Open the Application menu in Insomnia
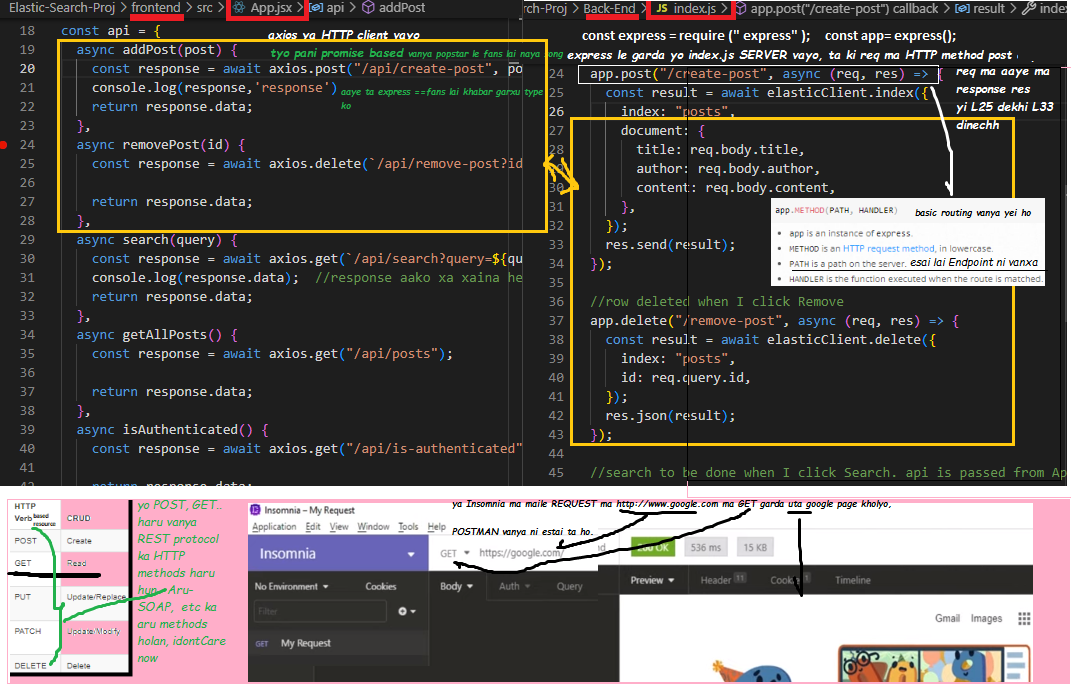The height and width of the screenshot is (684, 1071). point(274,527)
